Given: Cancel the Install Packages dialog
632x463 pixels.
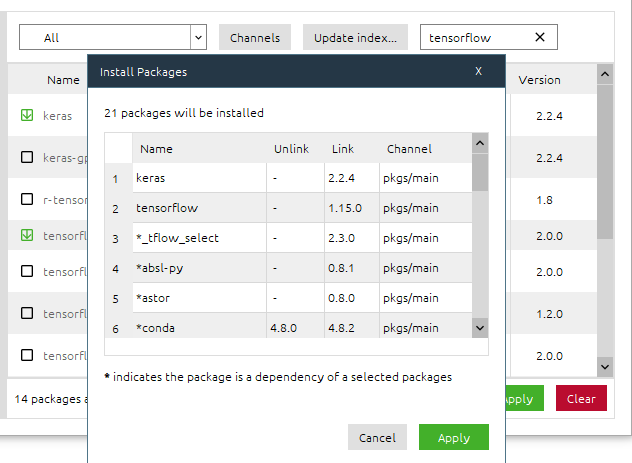Looking at the screenshot, I should coord(377,437).
